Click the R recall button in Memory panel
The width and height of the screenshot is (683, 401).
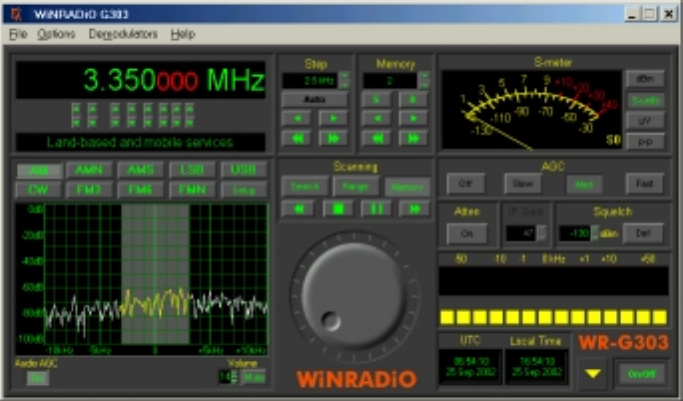(x=413, y=99)
